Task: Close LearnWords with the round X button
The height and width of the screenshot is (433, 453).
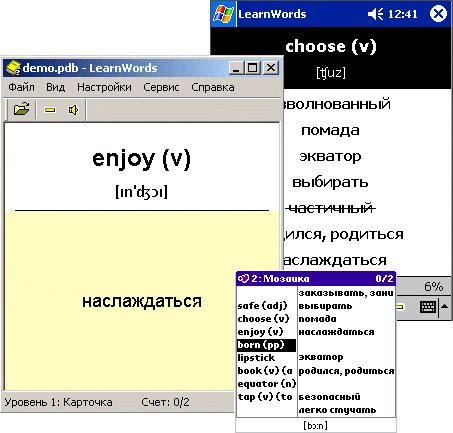Action: (438, 14)
